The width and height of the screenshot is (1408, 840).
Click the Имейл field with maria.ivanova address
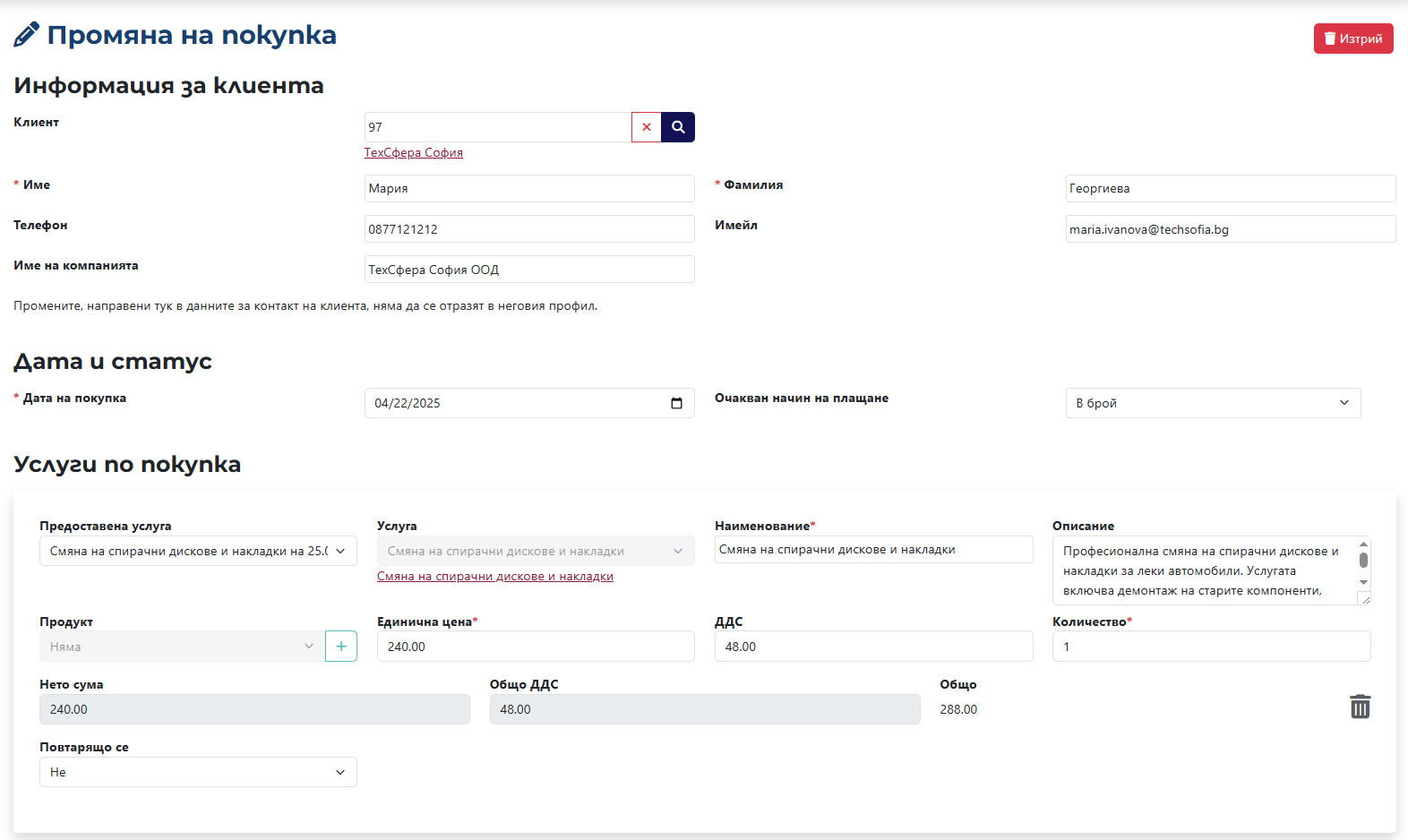[1231, 229]
